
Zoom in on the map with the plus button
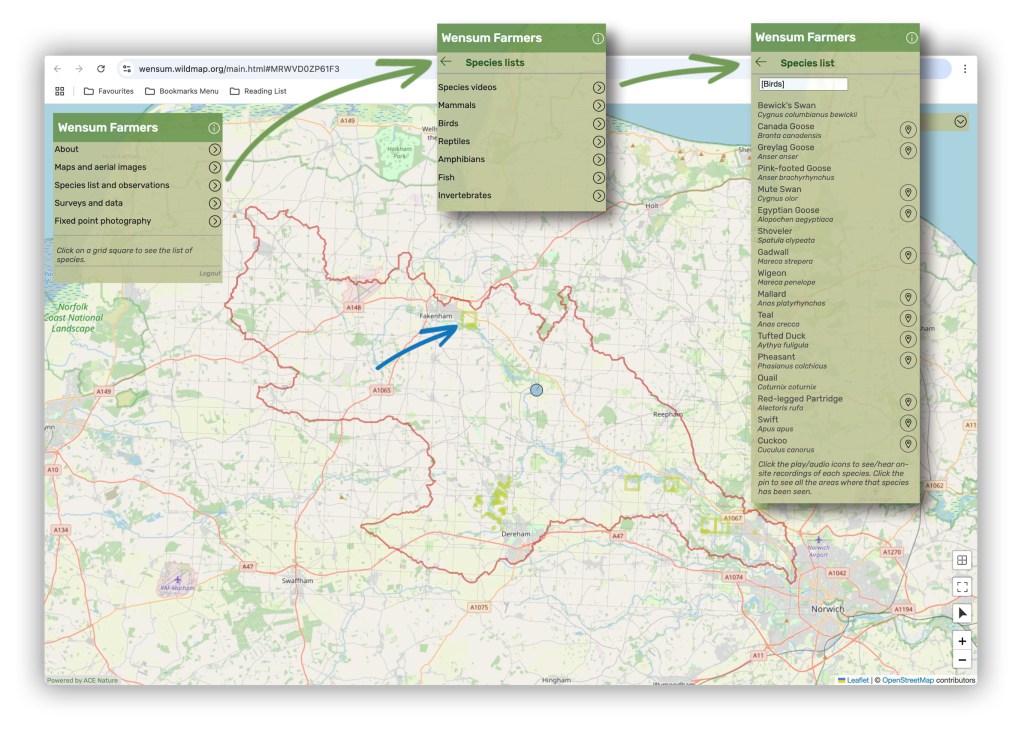click(962, 641)
